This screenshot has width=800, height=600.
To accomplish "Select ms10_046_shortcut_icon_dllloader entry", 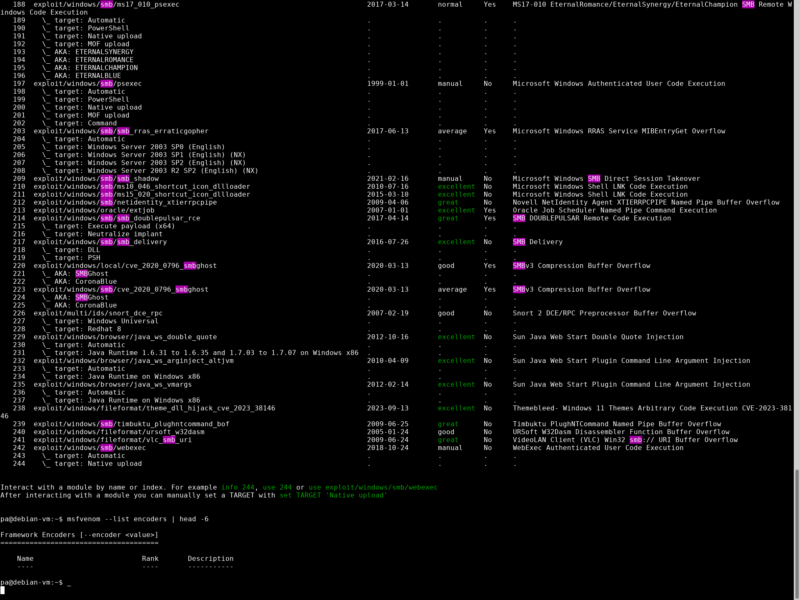I will tap(142, 186).
